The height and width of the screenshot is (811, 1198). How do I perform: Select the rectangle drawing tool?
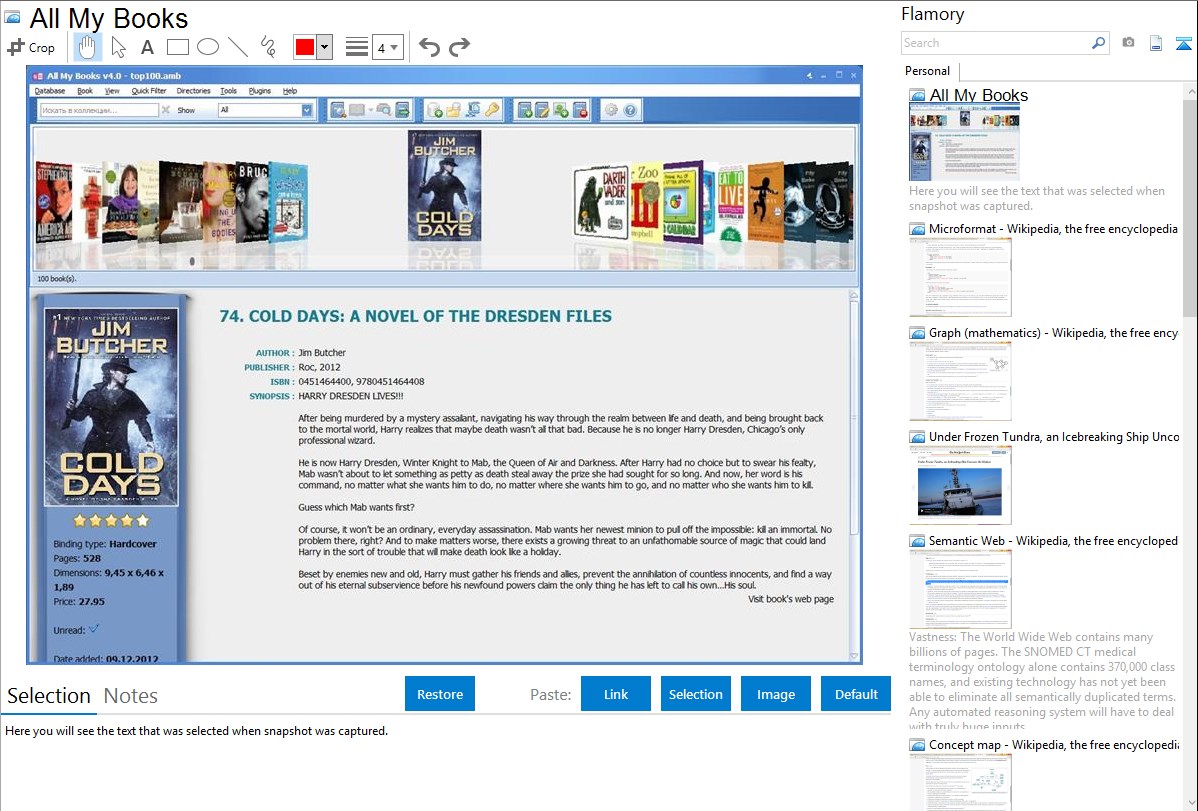(x=177, y=47)
